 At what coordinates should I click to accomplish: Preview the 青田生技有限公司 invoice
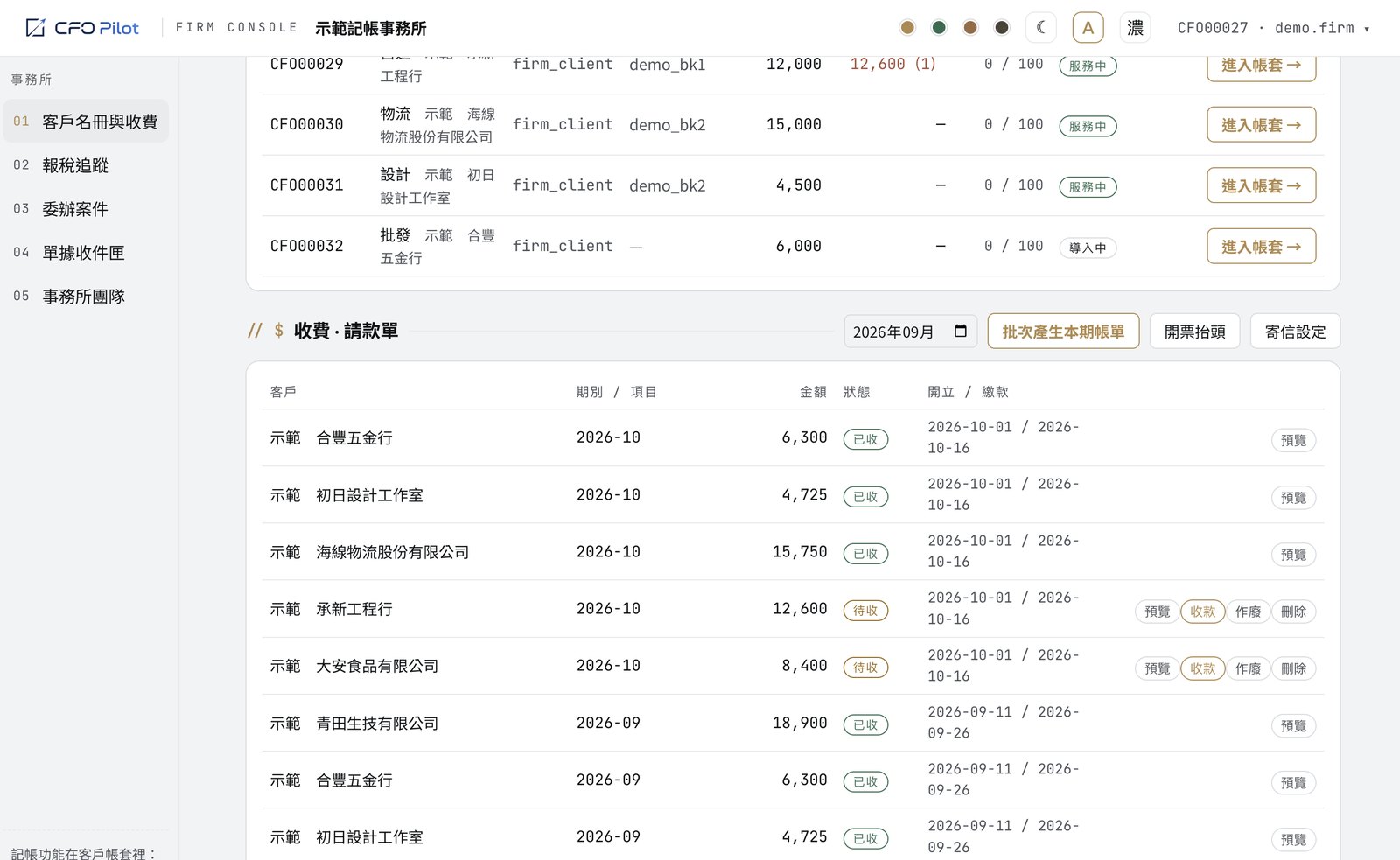pyautogui.click(x=1293, y=725)
